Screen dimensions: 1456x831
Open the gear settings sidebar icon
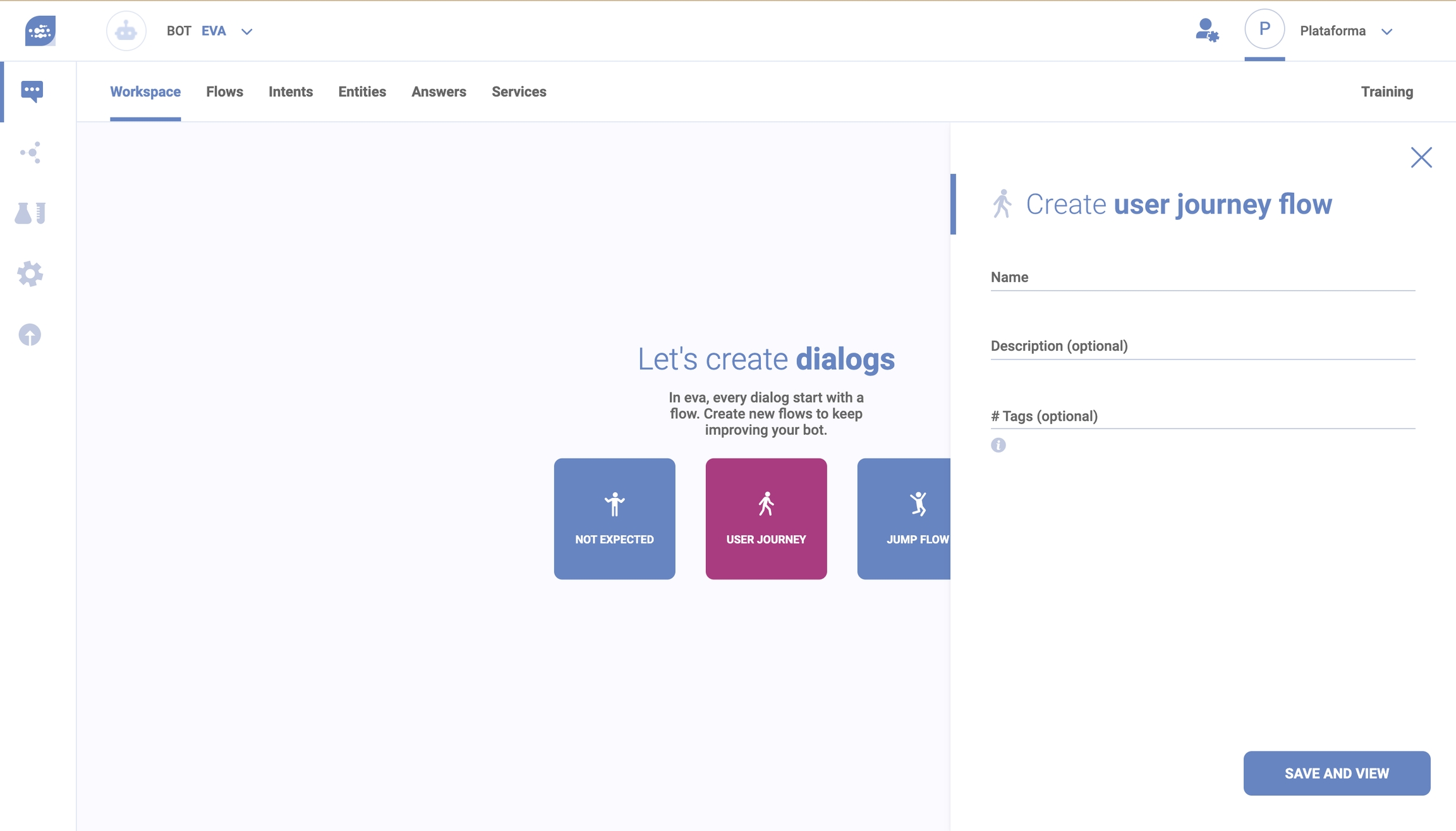coord(30,274)
